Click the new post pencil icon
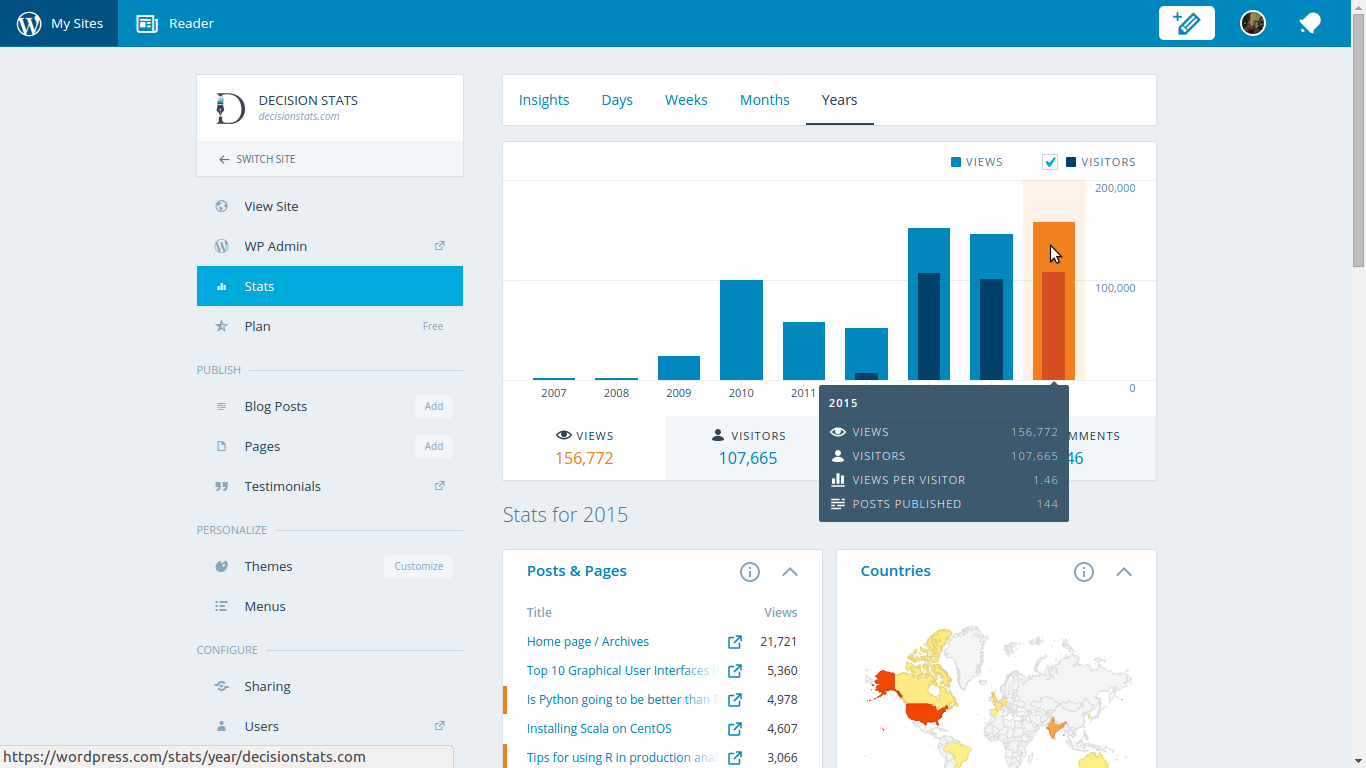The image size is (1366, 768). point(1186,23)
